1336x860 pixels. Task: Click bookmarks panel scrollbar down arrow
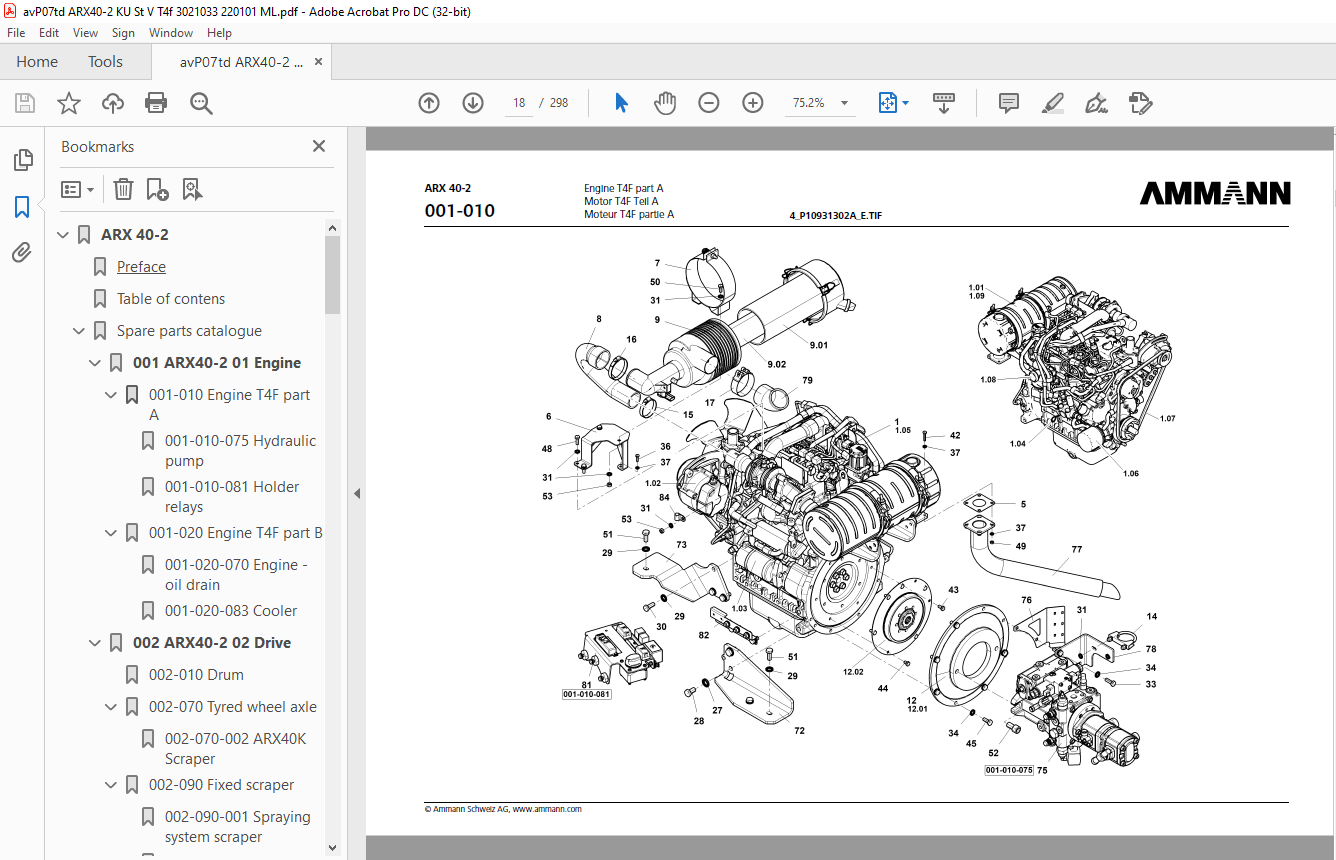click(332, 848)
